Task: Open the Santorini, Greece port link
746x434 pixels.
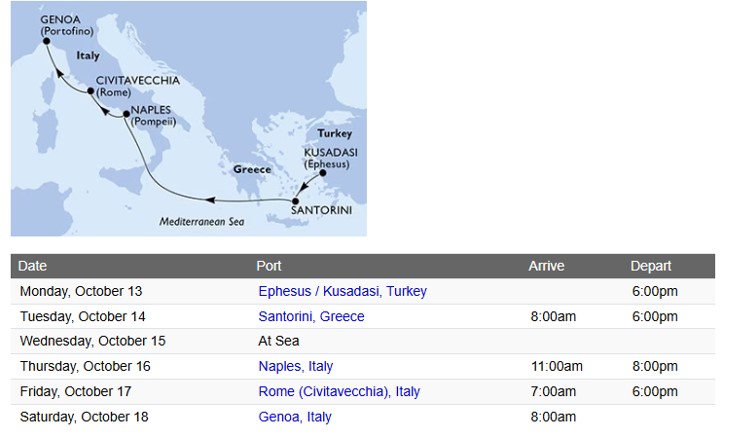Action: (311, 316)
